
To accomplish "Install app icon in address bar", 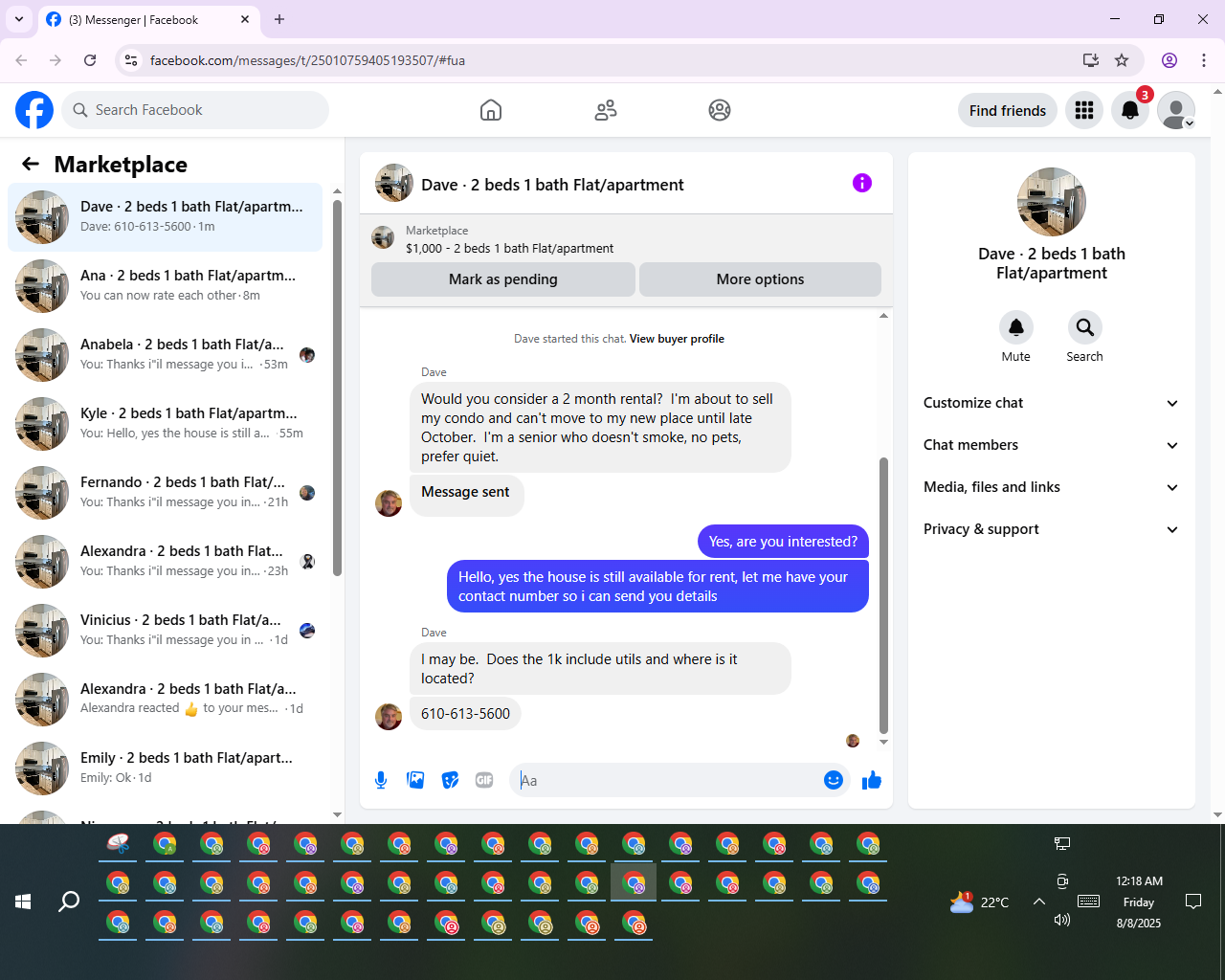I will (1090, 60).
